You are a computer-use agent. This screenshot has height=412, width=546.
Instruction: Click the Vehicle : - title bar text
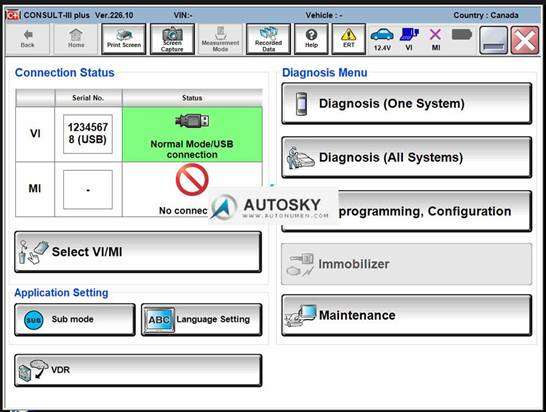coord(324,15)
